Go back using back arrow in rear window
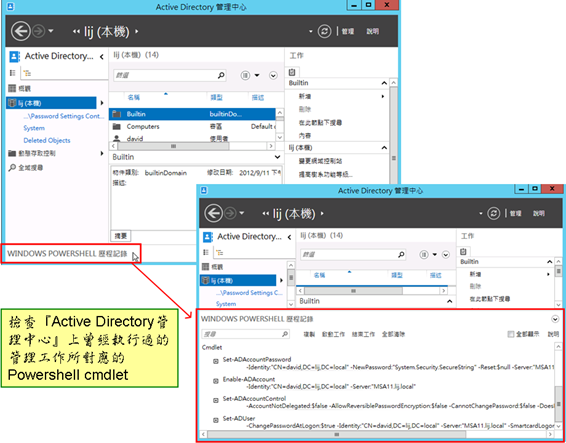 [x=21, y=31]
